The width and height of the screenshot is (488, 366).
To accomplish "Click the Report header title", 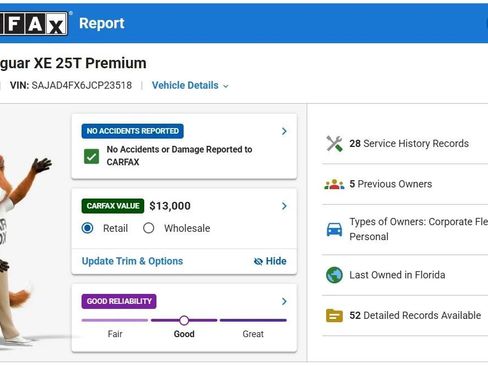I will coord(102,23).
